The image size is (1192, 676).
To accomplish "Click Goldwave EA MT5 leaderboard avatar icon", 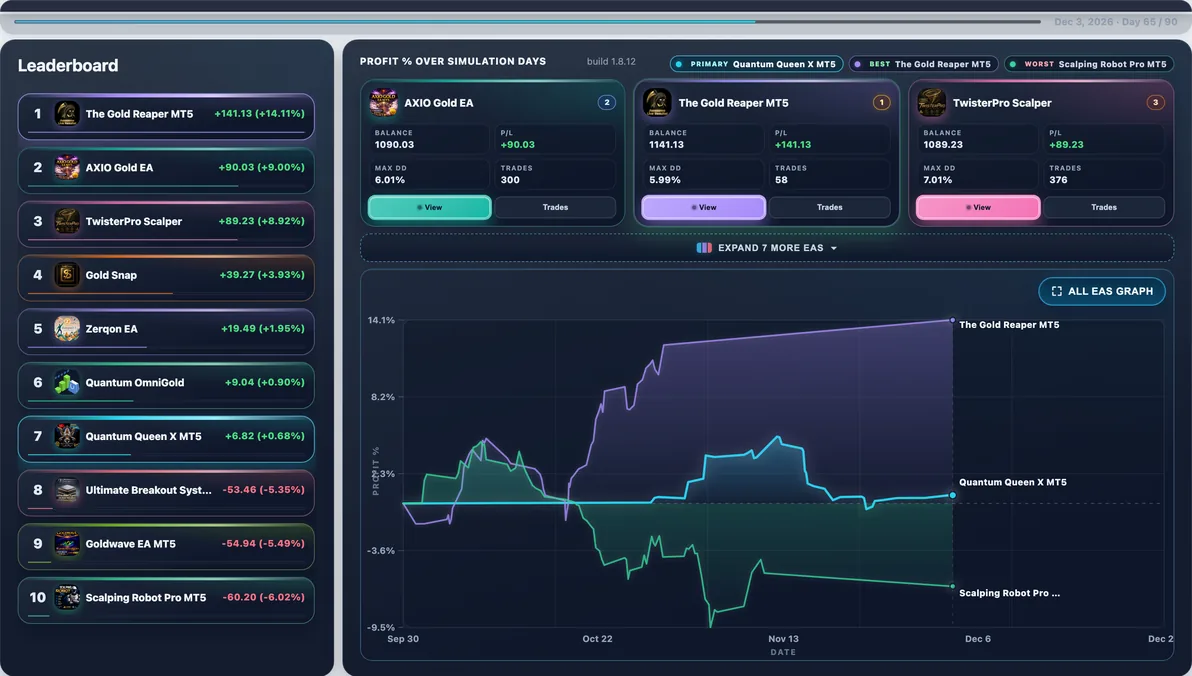I will [x=67, y=544].
